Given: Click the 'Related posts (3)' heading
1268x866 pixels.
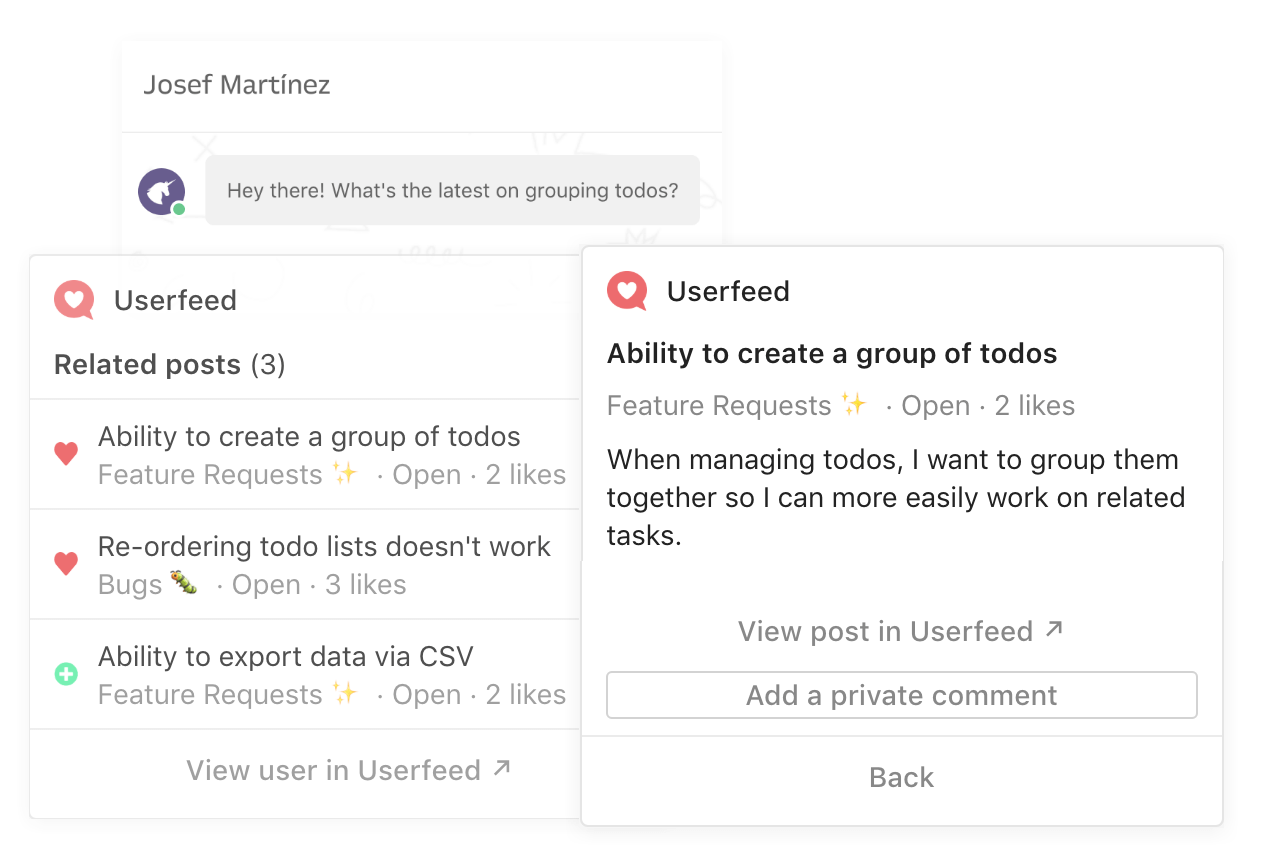Looking at the screenshot, I should 169,365.
